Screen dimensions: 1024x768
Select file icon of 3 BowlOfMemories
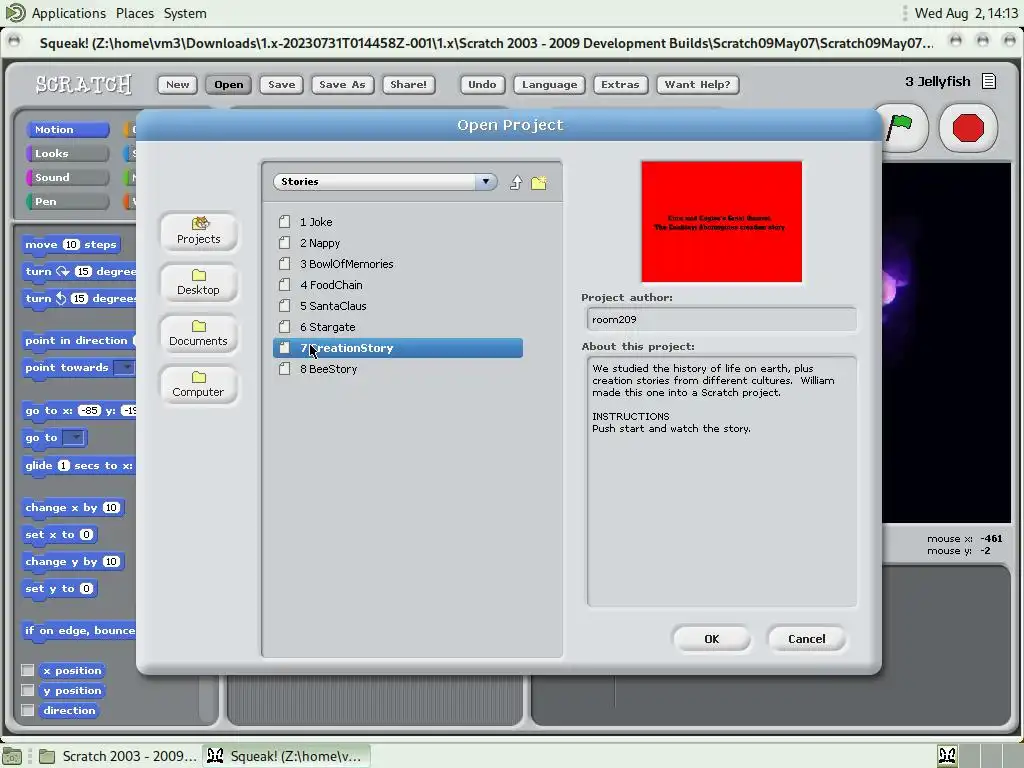click(285, 264)
